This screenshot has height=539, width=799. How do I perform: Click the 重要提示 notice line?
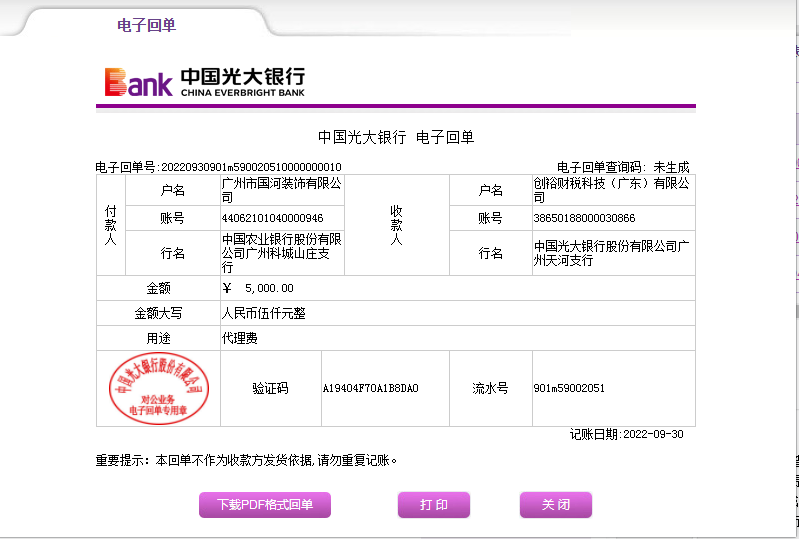point(247,461)
